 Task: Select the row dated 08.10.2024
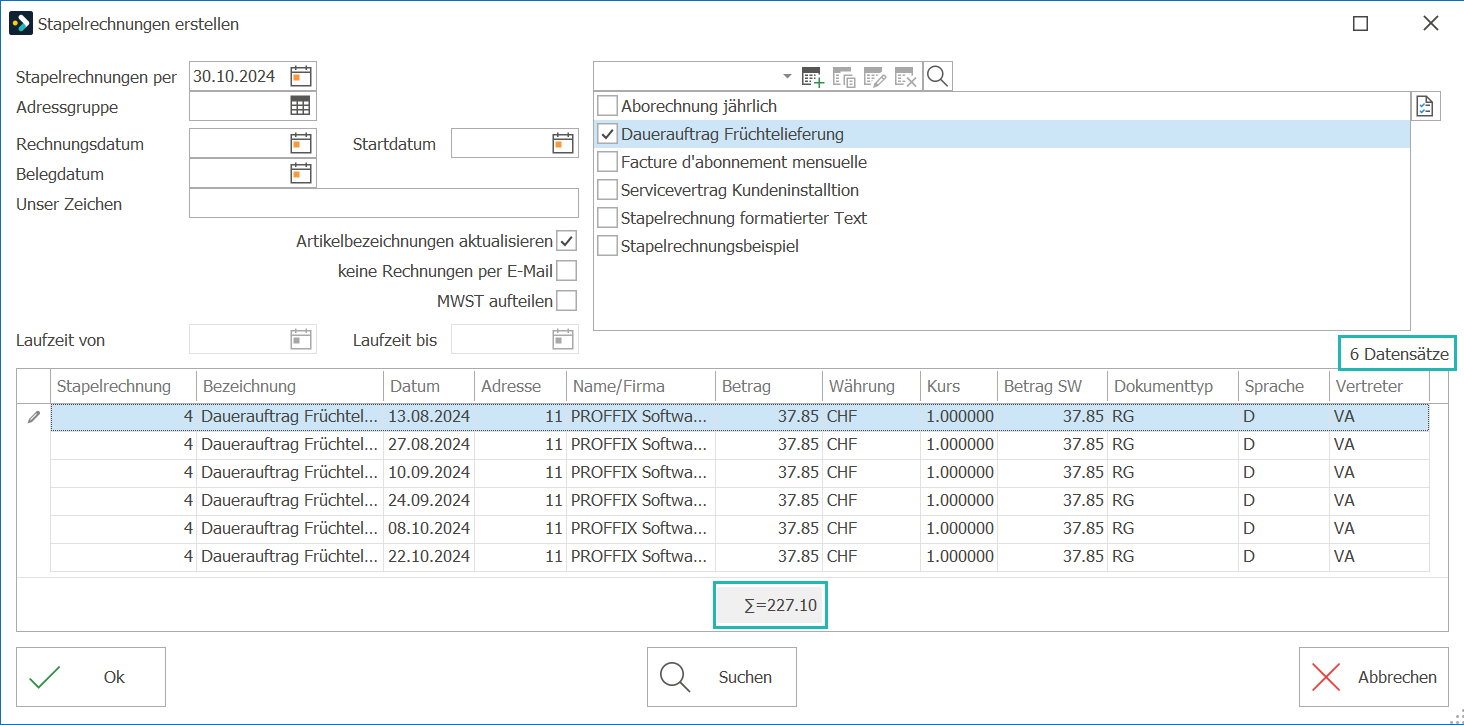[740, 528]
